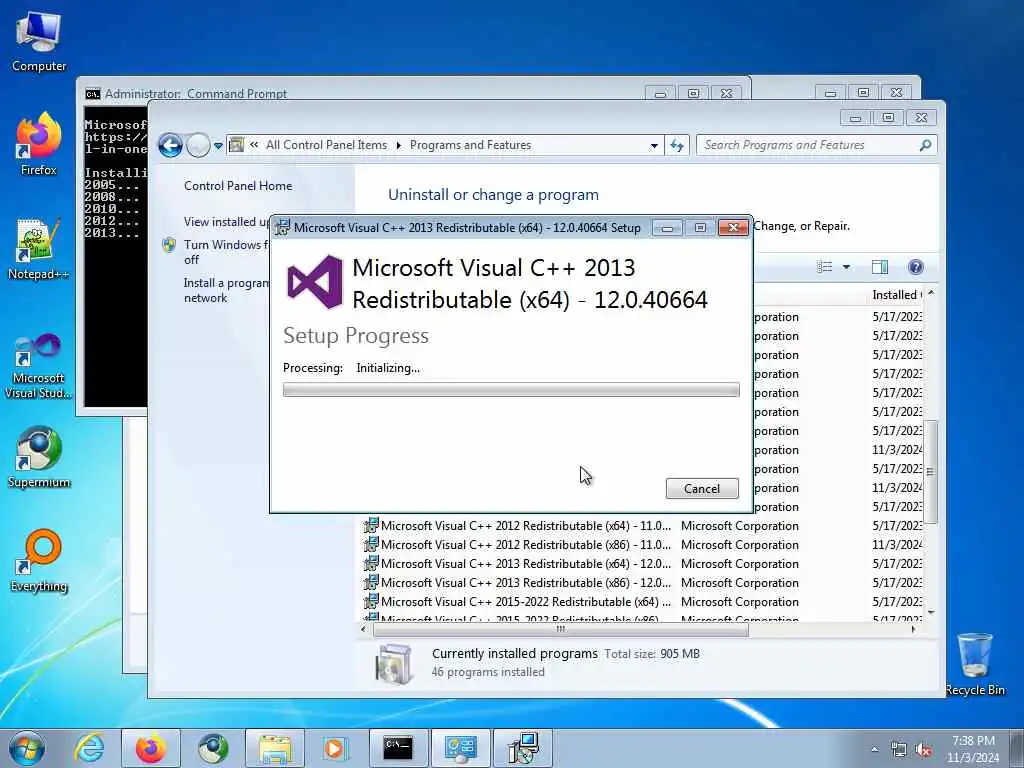
Task: Show hidden system tray icons
Action: tap(874, 750)
